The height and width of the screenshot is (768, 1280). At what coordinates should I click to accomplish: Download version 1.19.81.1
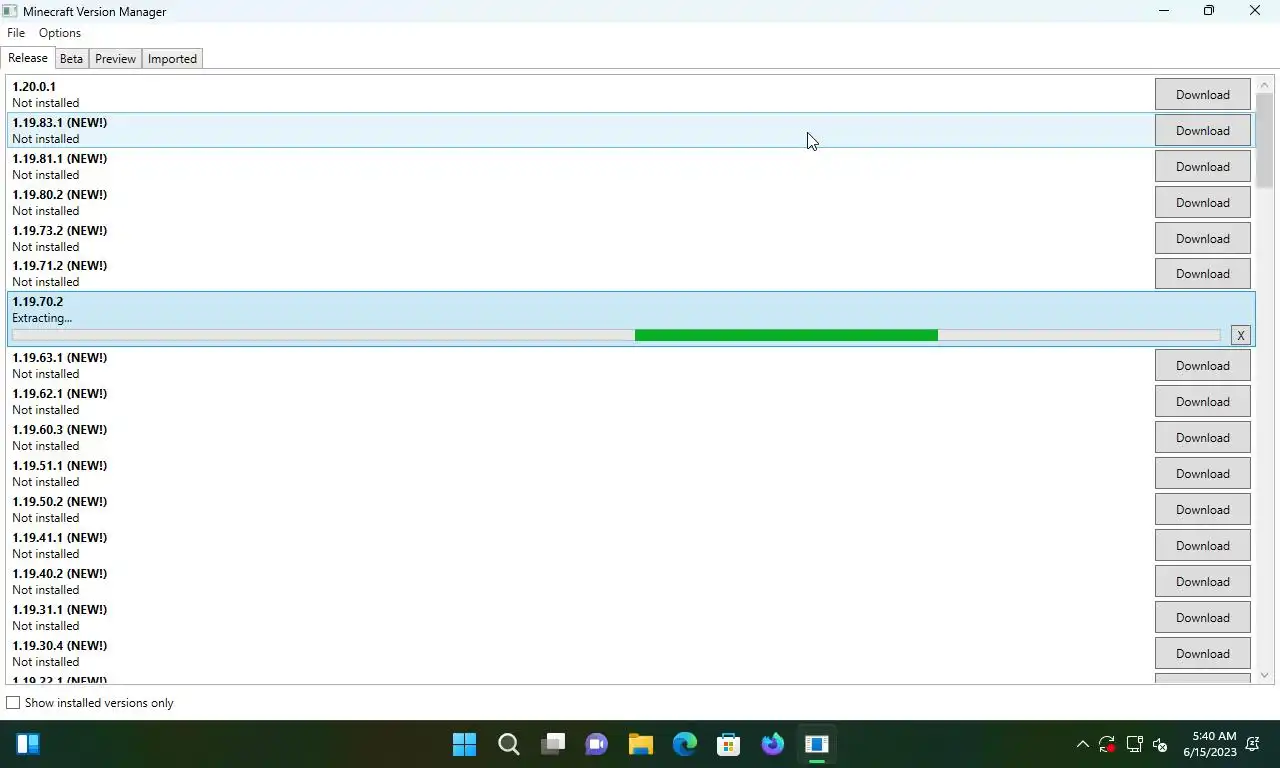[1202, 167]
